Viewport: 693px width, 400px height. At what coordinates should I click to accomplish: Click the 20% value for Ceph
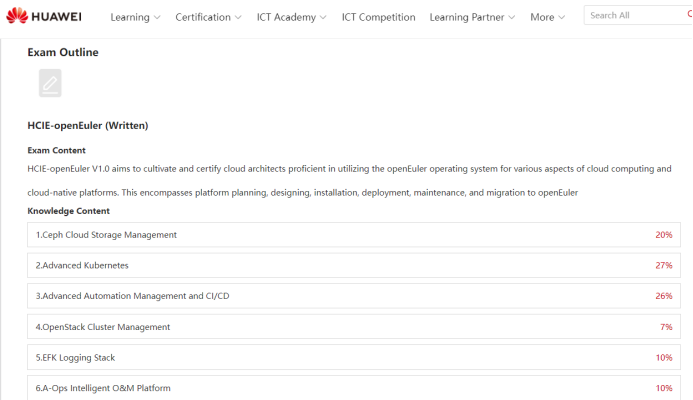pos(663,235)
